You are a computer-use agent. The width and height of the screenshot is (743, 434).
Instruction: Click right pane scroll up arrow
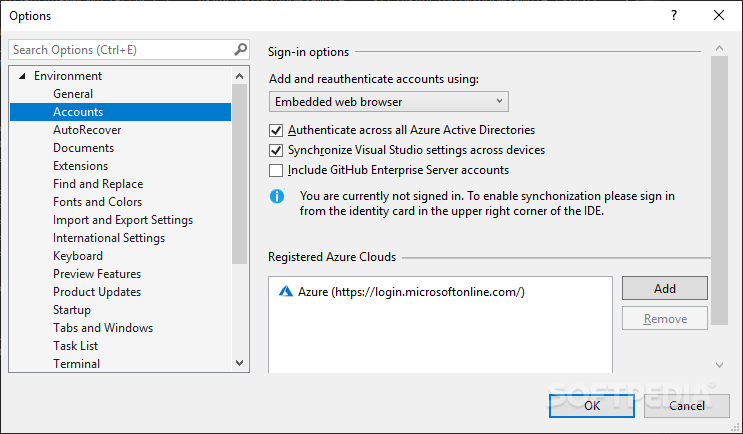click(719, 48)
